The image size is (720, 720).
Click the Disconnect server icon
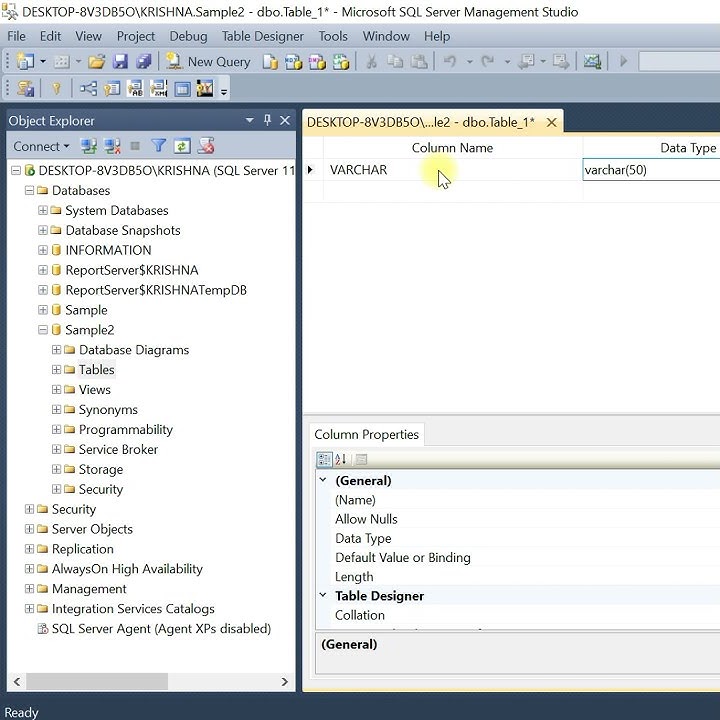[x=112, y=146]
